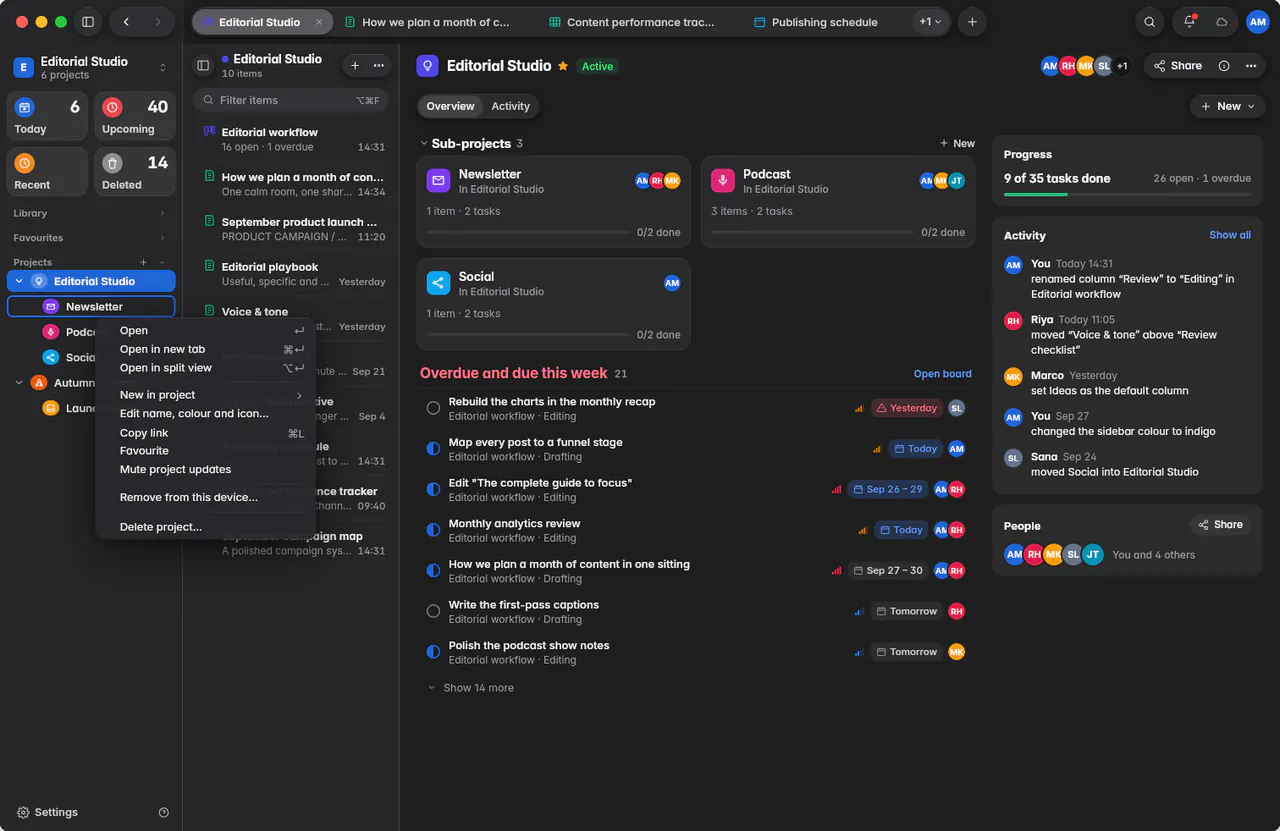Viewport: 1280px width, 831px height.
Task: Toggle the sidebar icon in title bar
Action: 88,22
